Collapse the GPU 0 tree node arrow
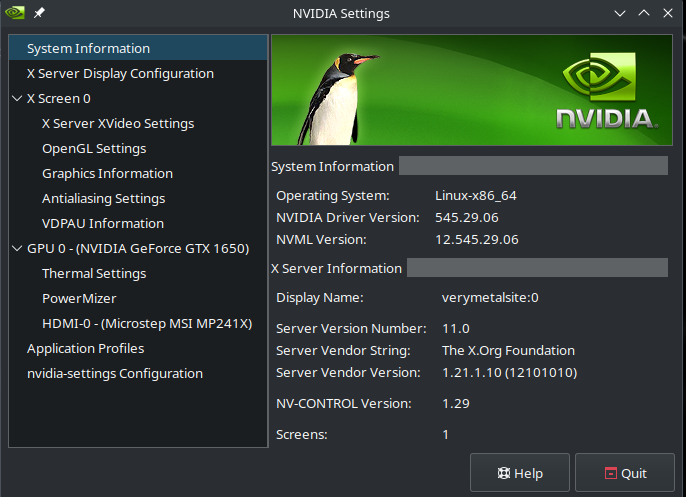The image size is (686, 497). point(17,248)
